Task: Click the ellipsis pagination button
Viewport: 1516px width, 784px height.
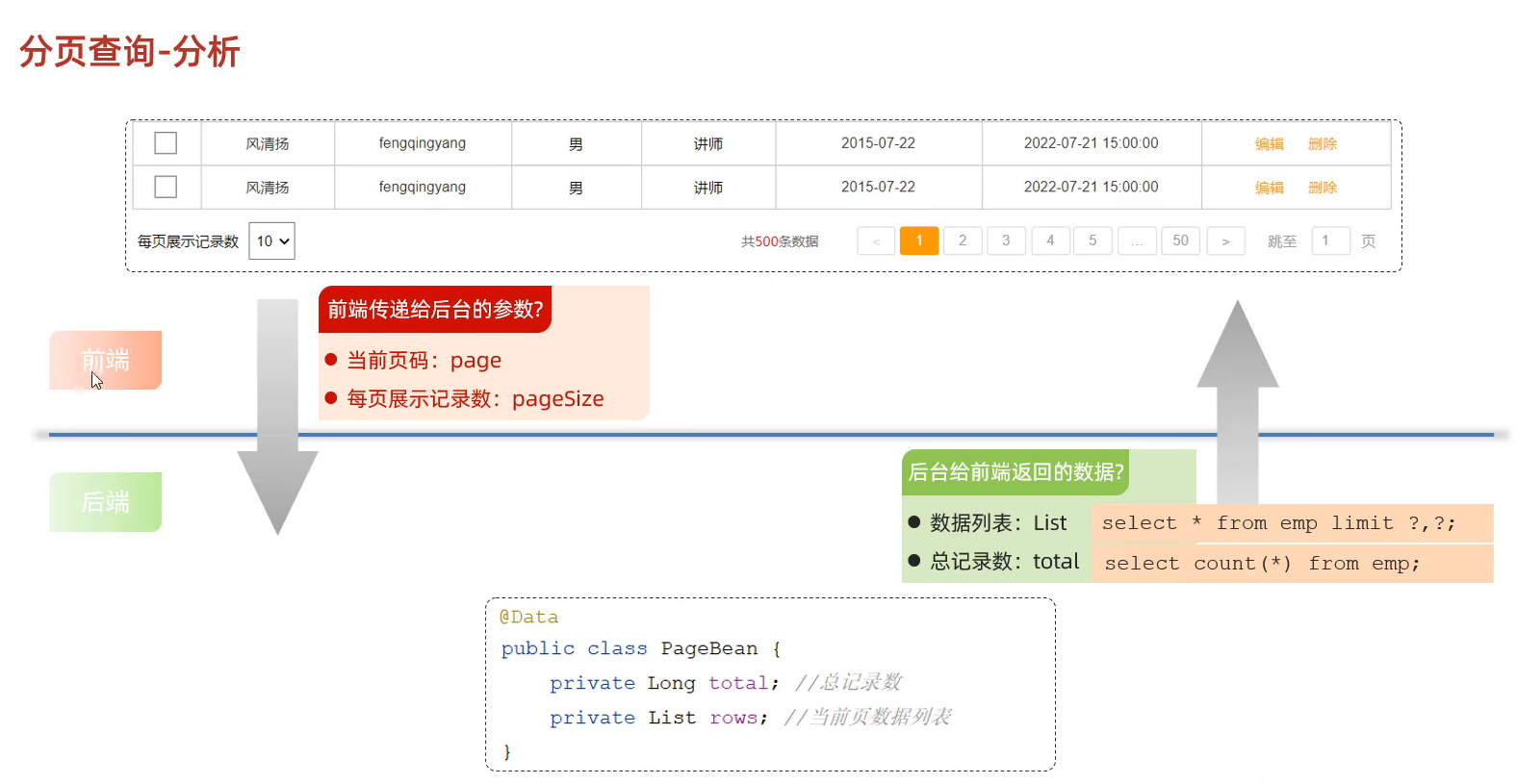Action: (x=1137, y=241)
